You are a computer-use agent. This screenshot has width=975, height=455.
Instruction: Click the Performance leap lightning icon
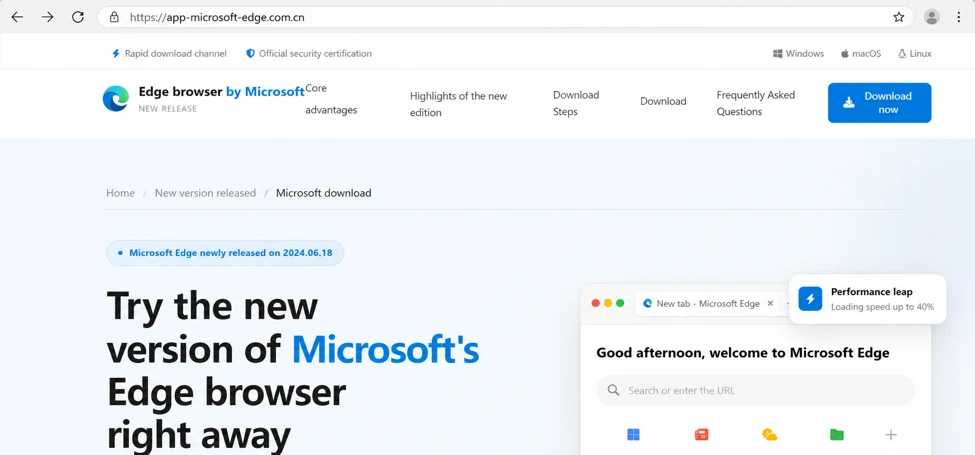(x=810, y=299)
